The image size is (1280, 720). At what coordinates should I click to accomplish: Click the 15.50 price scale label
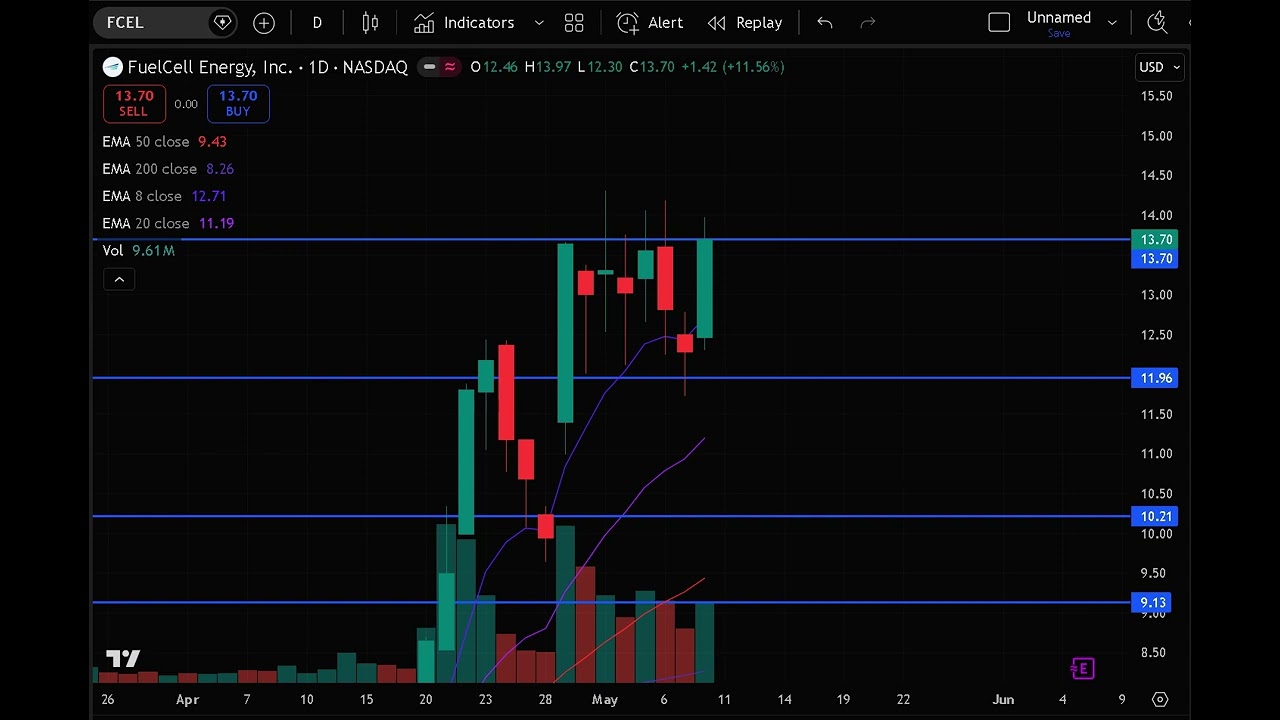[x=1157, y=96]
